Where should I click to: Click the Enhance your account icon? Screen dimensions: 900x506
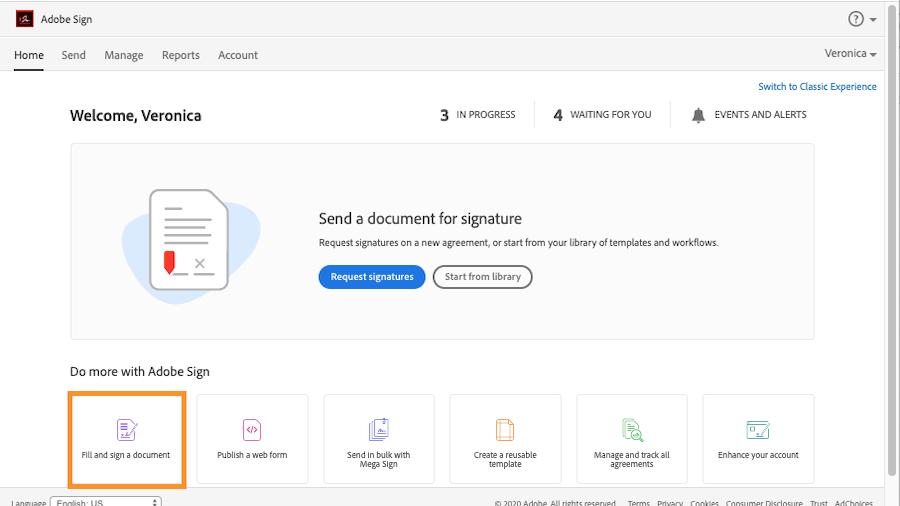pos(758,430)
